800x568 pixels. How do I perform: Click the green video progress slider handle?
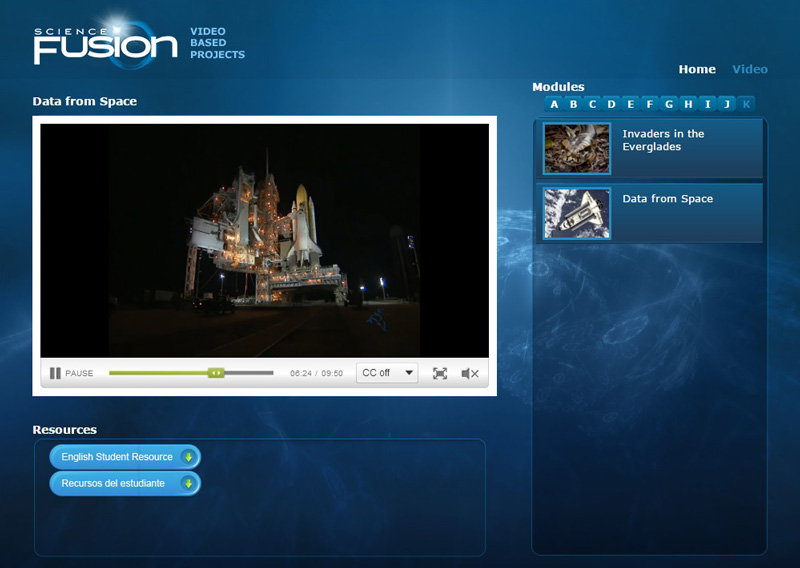tap(216, 373)
